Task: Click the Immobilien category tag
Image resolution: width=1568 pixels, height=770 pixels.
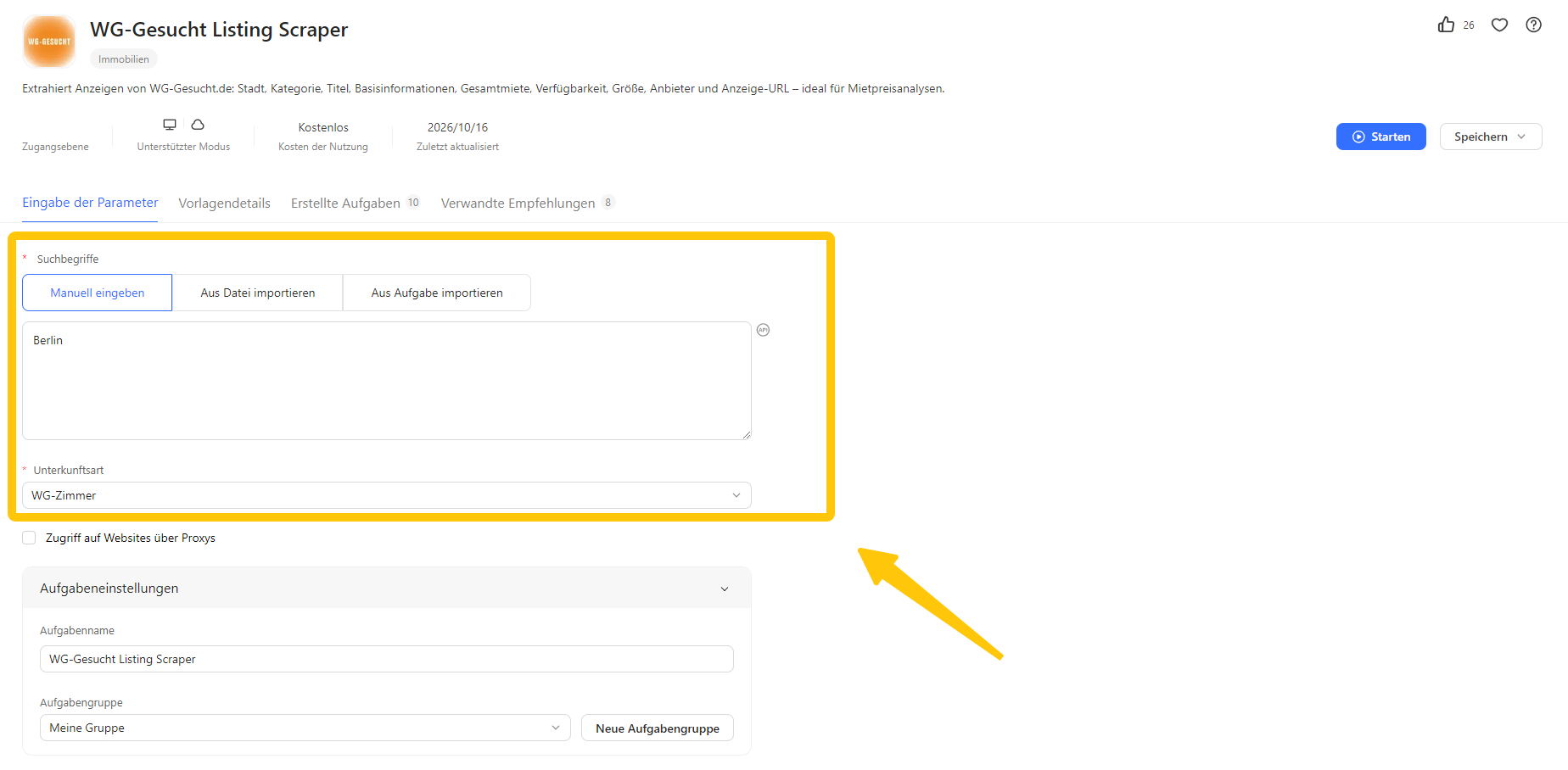Action: pyautogui.click(x=124, y=59)
